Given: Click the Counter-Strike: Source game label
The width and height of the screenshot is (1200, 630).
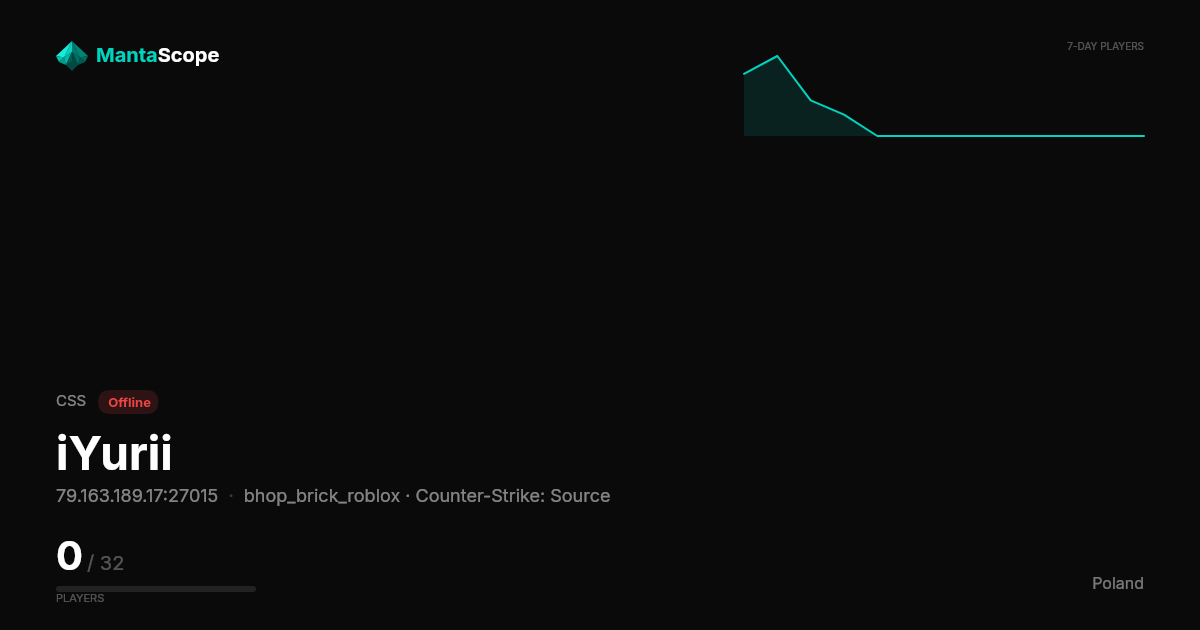Looking at the screenshot, I should (513, 496).
